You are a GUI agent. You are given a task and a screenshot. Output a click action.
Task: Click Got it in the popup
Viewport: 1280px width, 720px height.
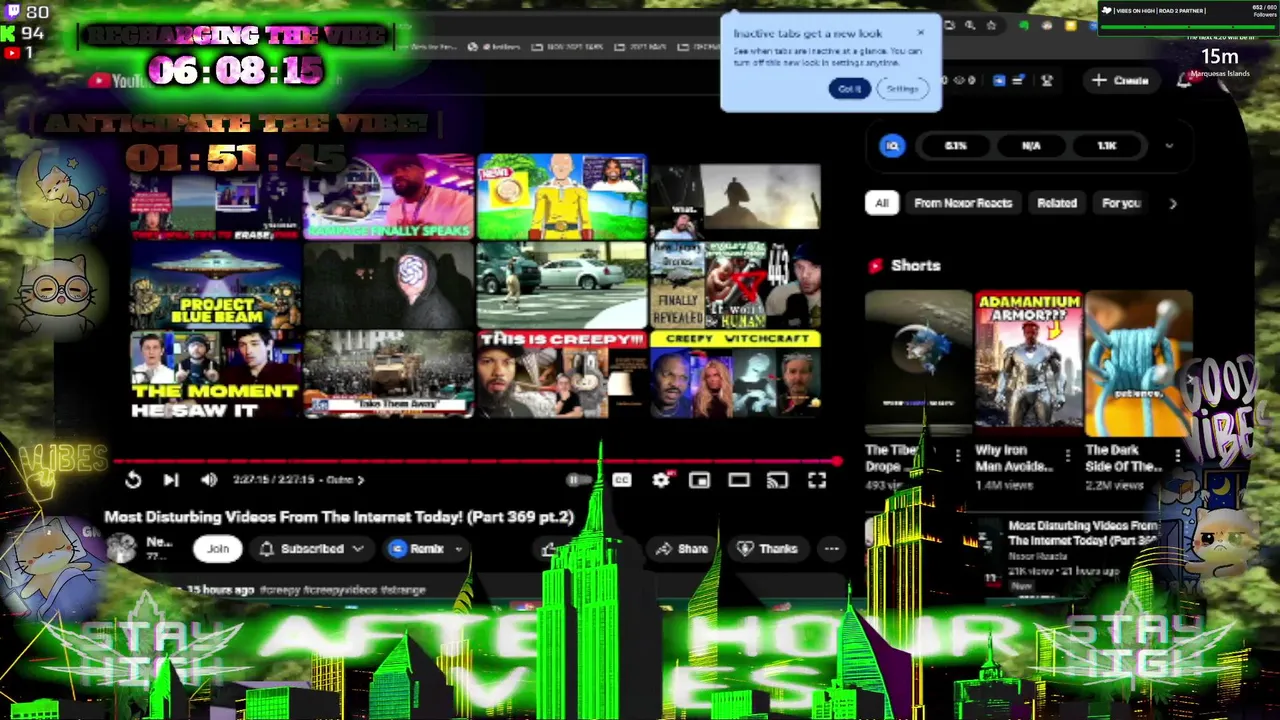click(x=850, y=89)
